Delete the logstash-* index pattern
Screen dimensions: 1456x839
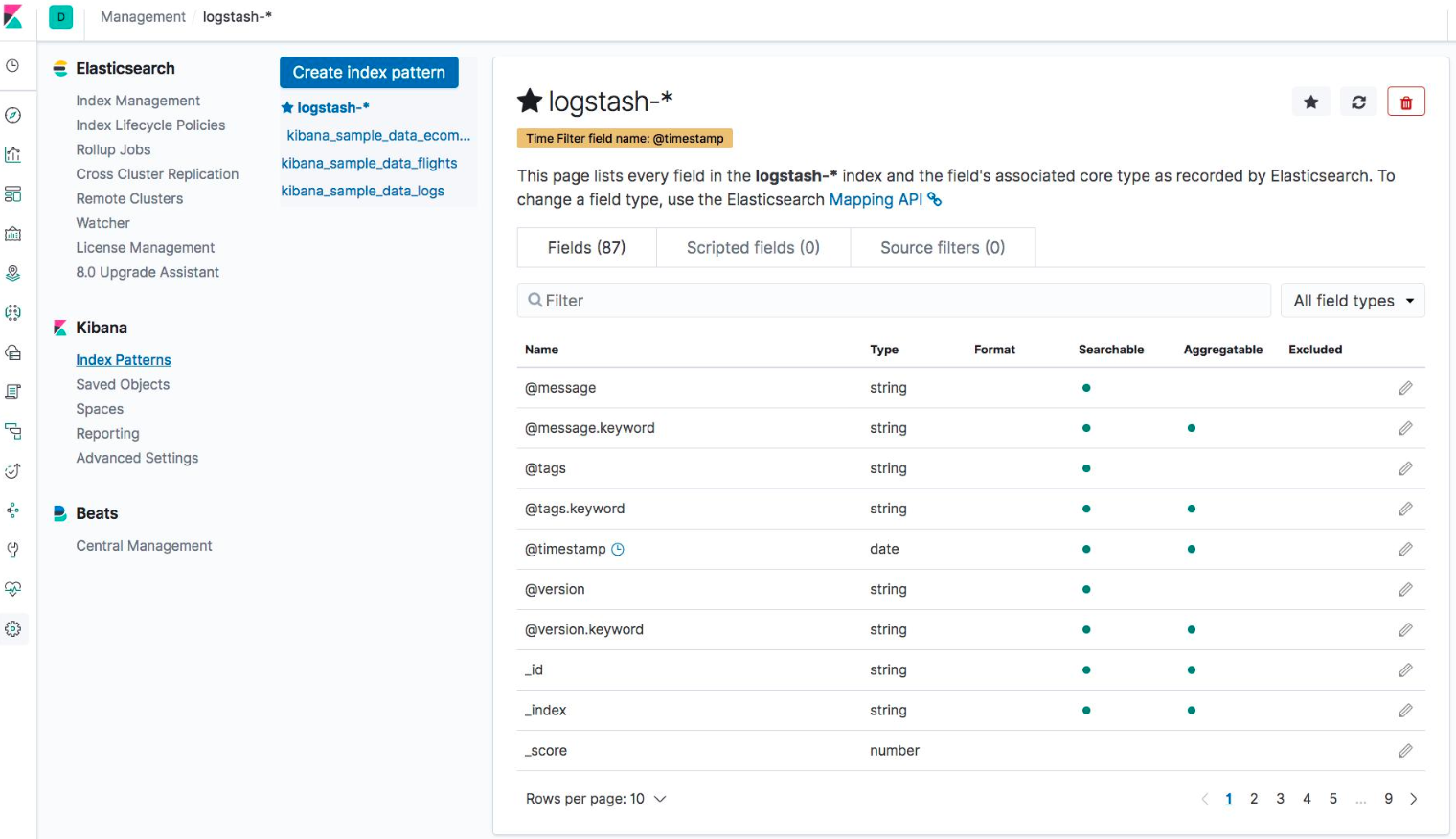coord(1406,102)
